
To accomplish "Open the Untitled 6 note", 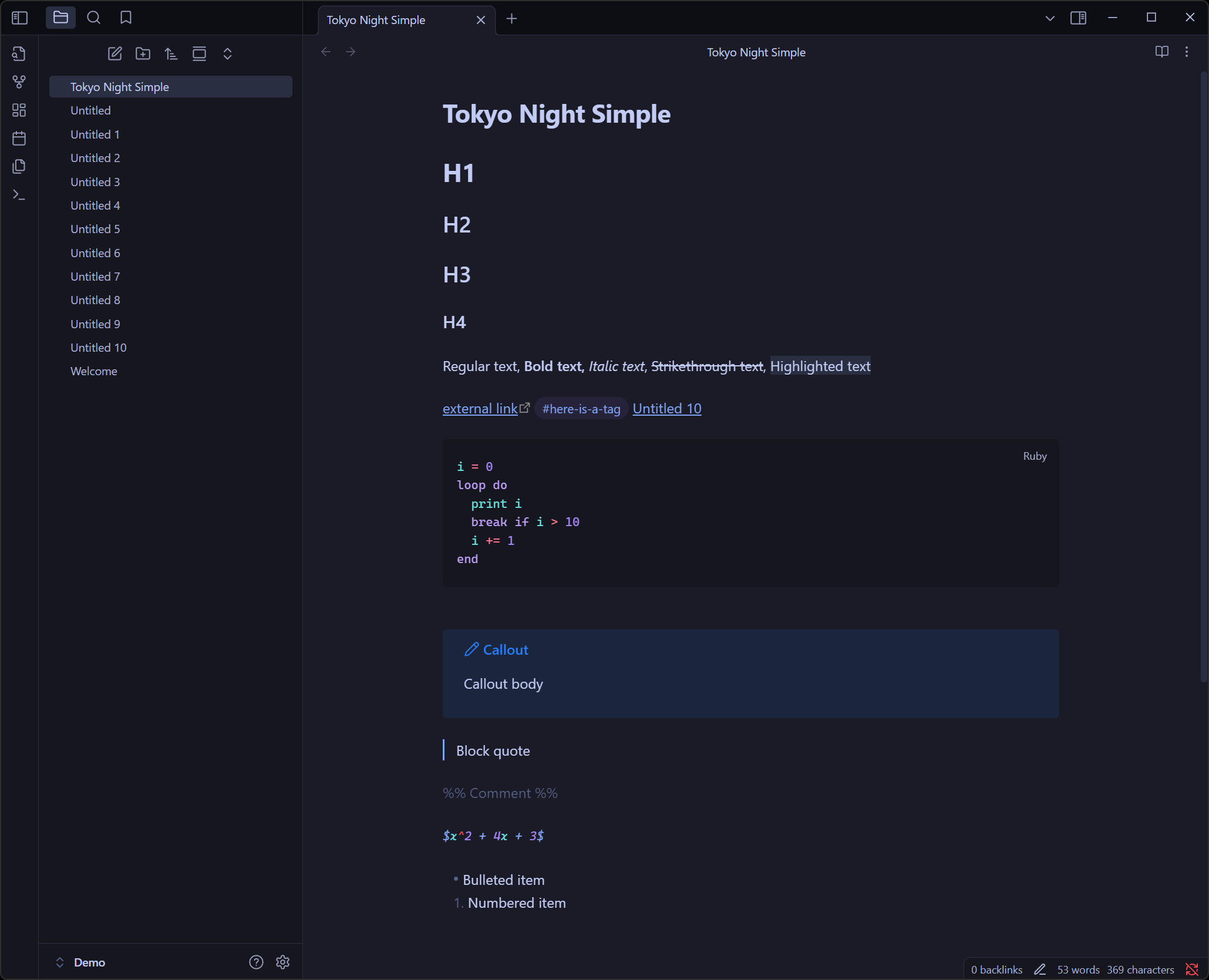I will pos(171,253).
